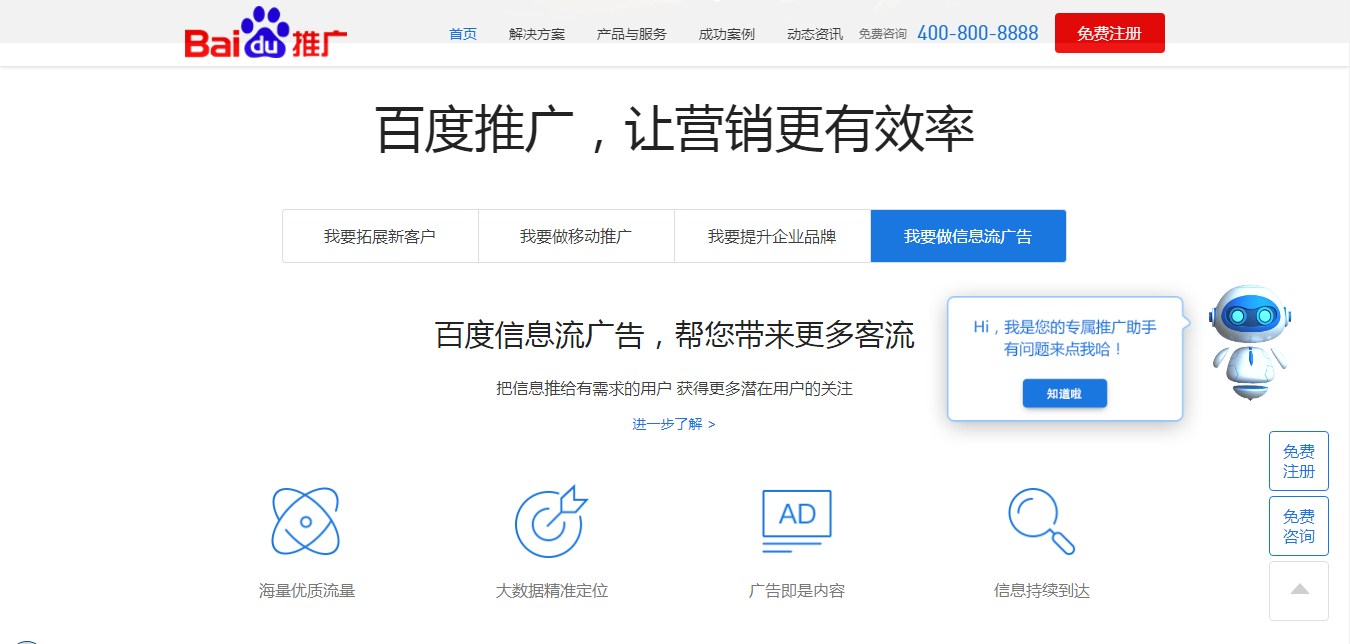Switch to 我要提升企业品牌 tab
This screenshot has height=644, width=1350.
pyautogui.click(x=772, y=236)
